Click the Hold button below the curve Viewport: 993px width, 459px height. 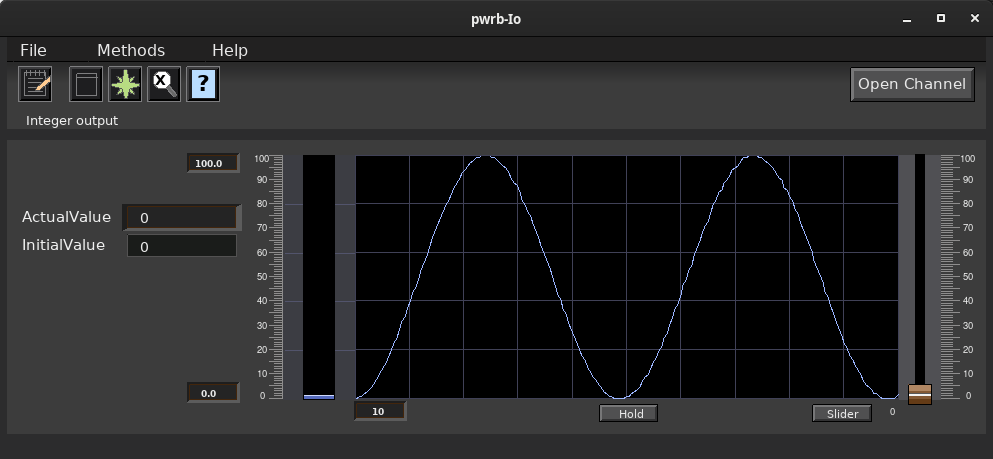point(628,413)
